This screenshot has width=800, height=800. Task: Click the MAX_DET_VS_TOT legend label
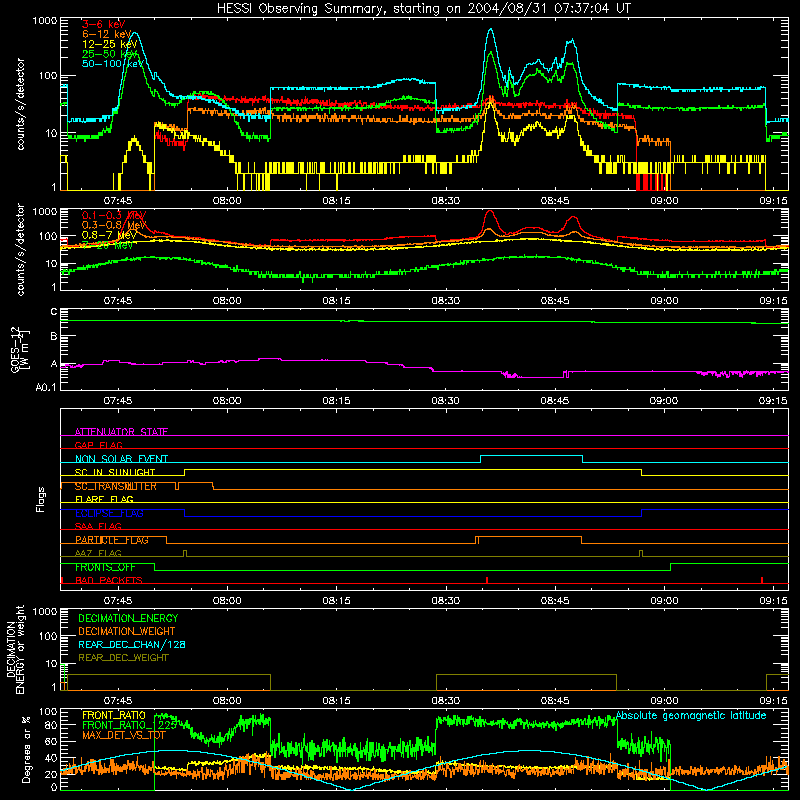click(123, 735)
